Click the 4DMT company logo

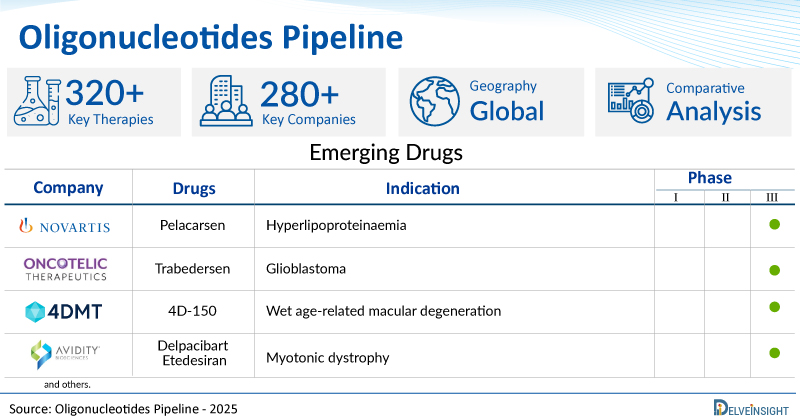[67, 312]
